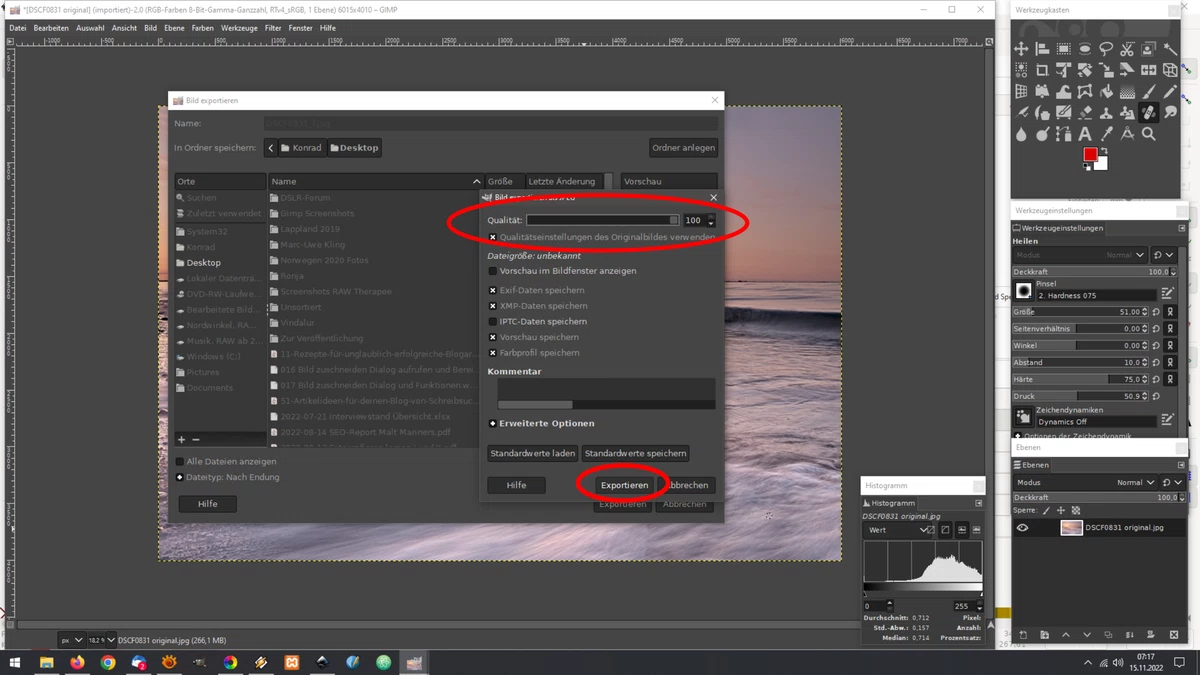Click 'Ordner anlegen' button
Screen dimensions: 1200x675
click(683, 148)
